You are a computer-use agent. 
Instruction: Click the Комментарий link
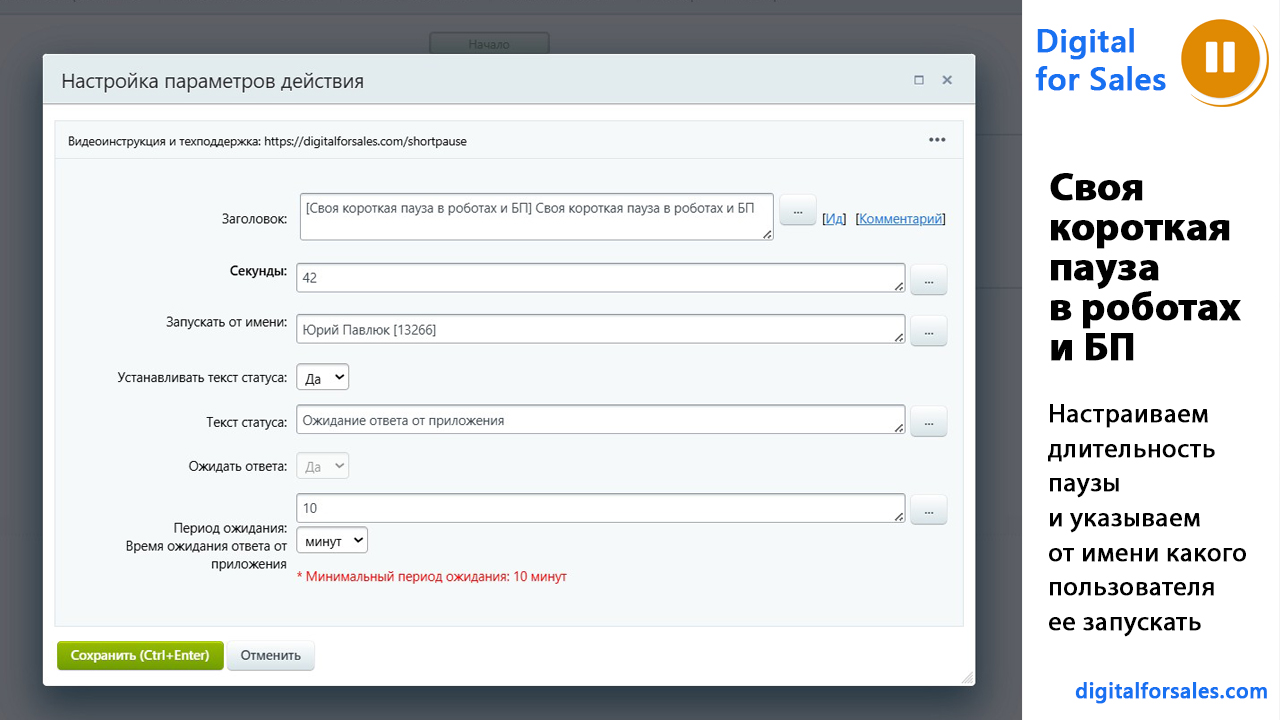[901, 219]
